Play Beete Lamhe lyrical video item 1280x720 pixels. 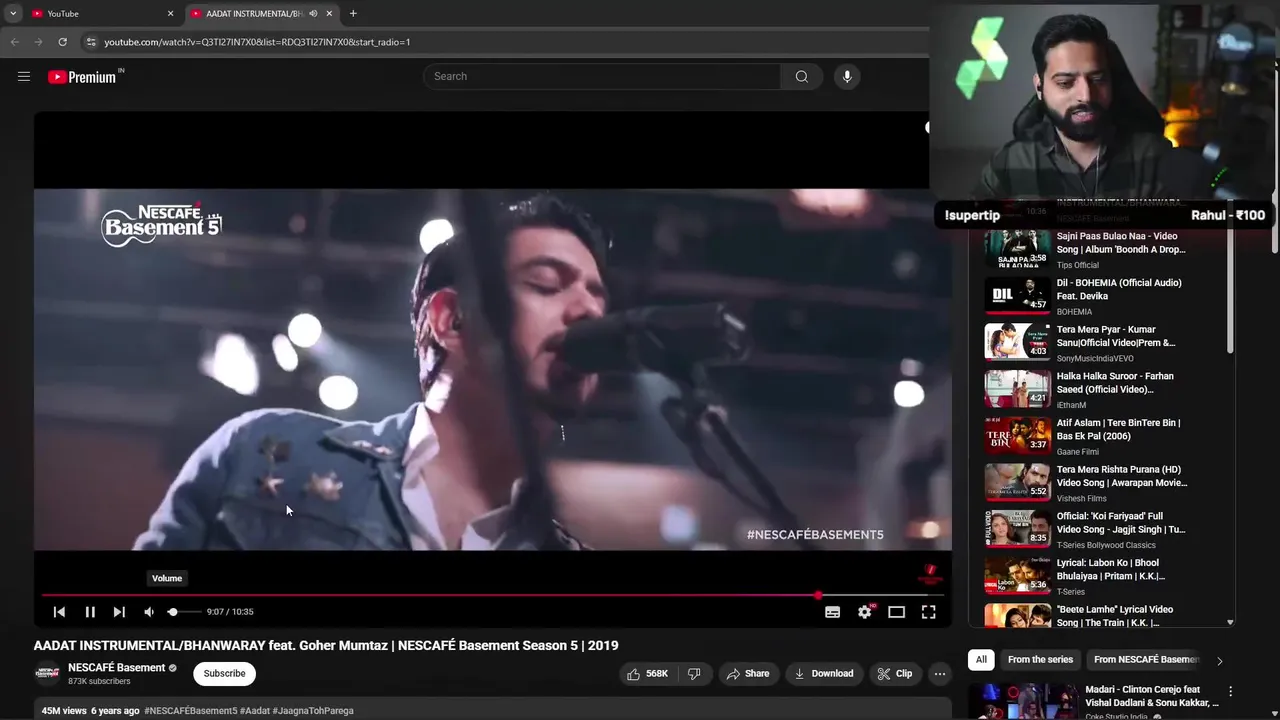click(1098, 615)
